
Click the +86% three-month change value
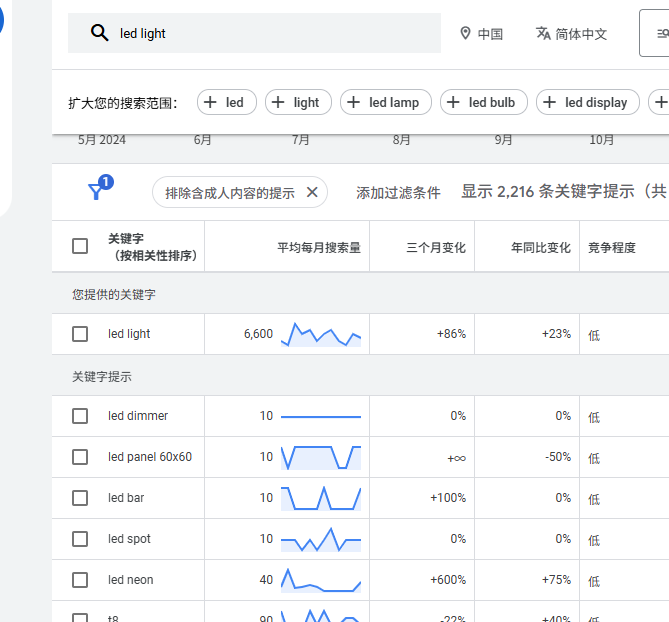[x=451, y=334]
